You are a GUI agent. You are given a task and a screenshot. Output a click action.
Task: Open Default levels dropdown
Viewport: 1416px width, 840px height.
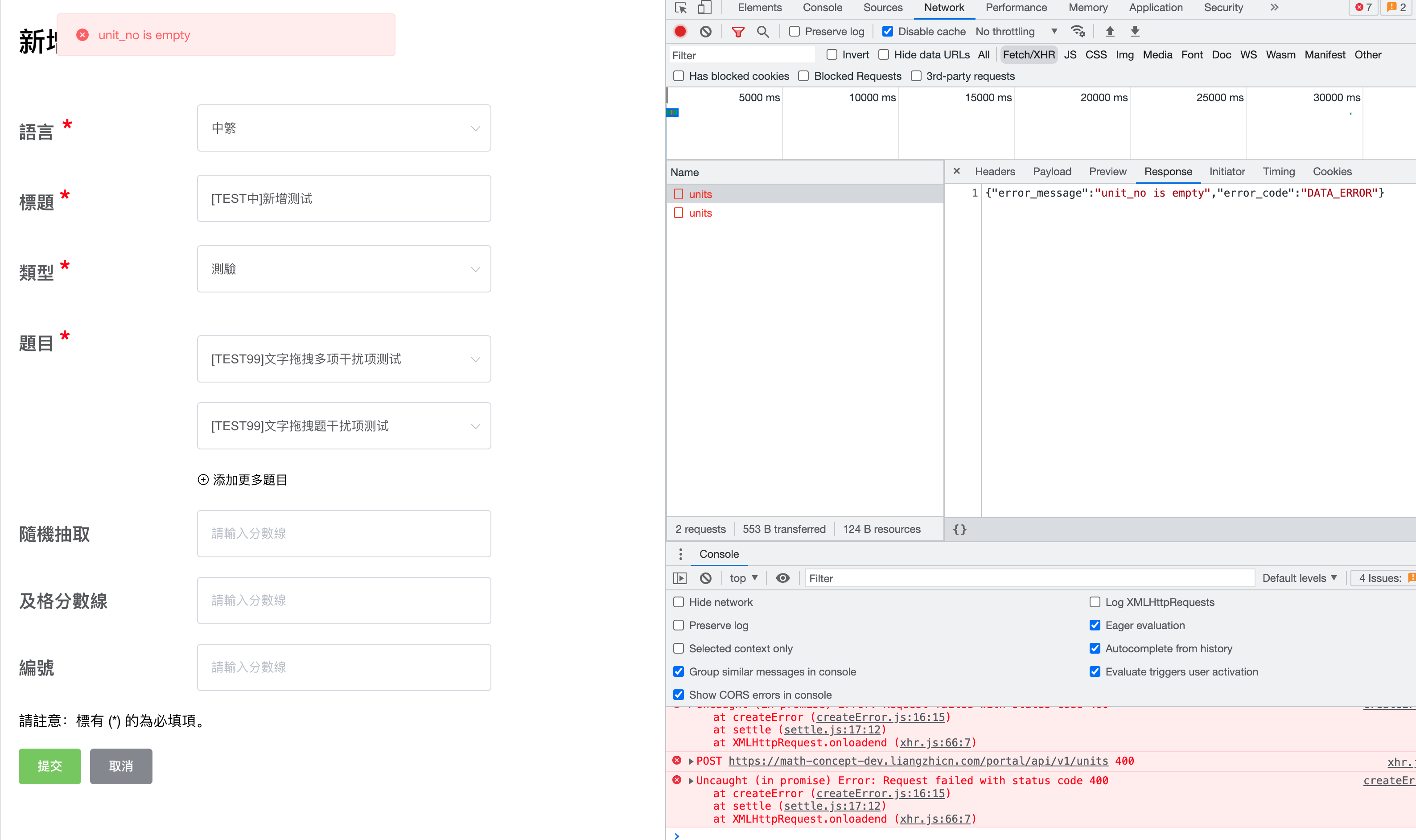1300,578
